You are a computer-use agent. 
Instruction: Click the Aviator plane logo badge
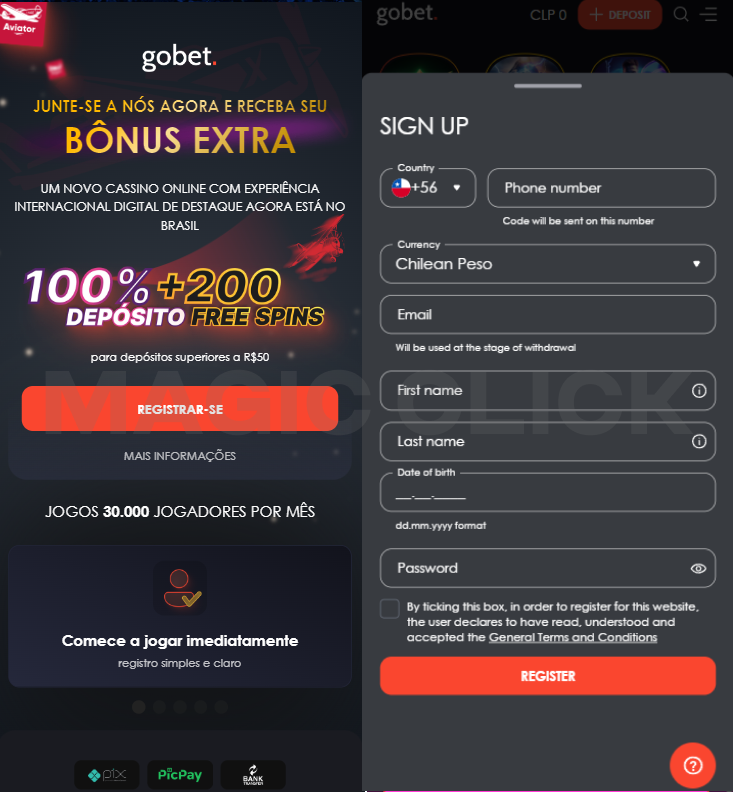click(x=22, y=21)
